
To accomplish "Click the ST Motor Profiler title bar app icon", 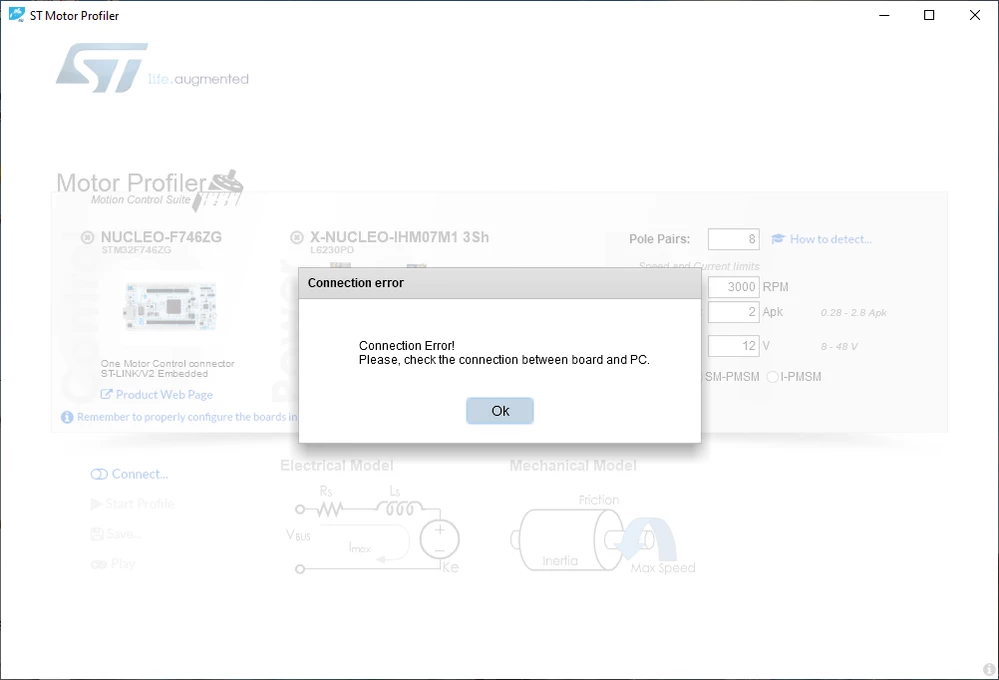I will [x=17, y=15].
